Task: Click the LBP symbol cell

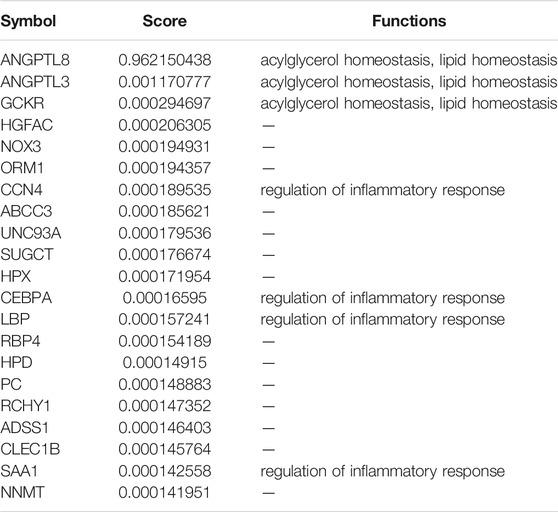Action: tap(15, 319)
